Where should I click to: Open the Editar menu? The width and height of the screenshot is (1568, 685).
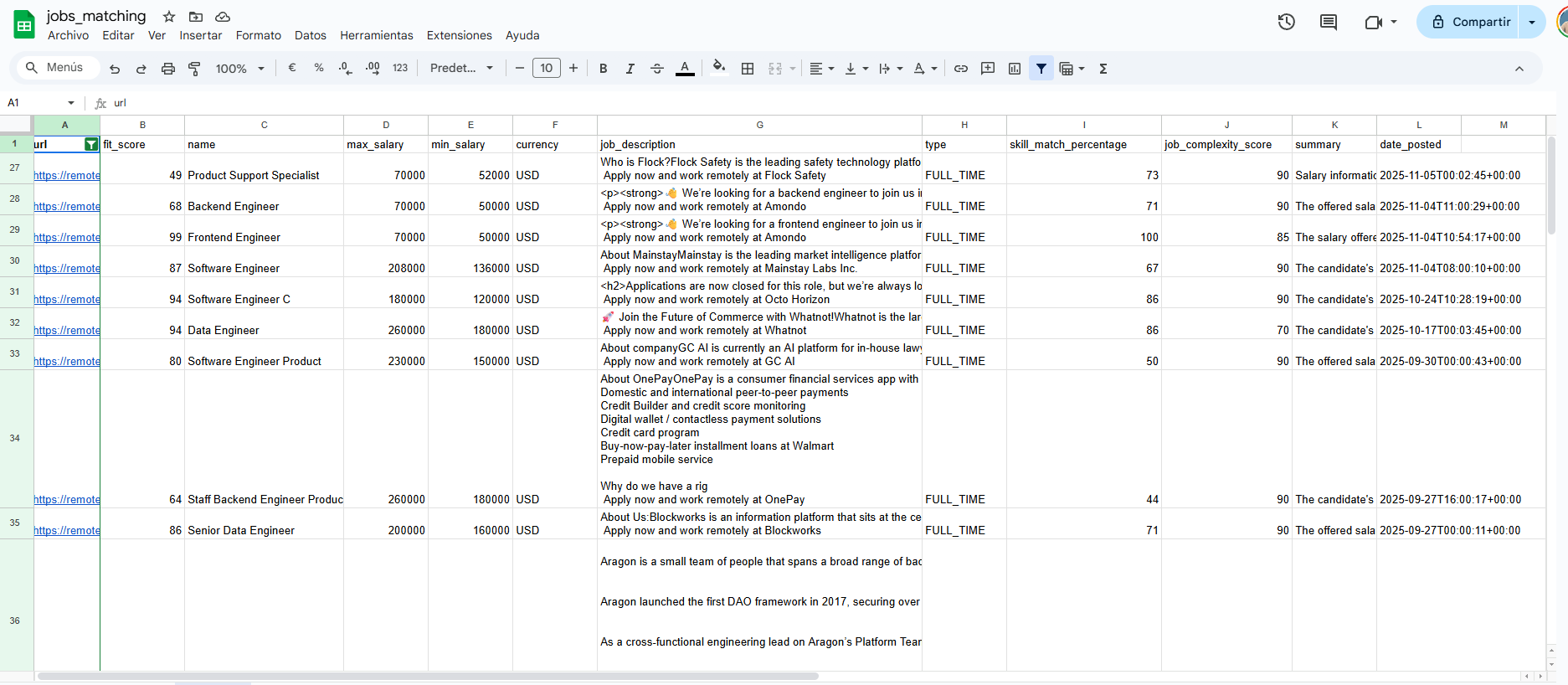[x=118, y=35]
